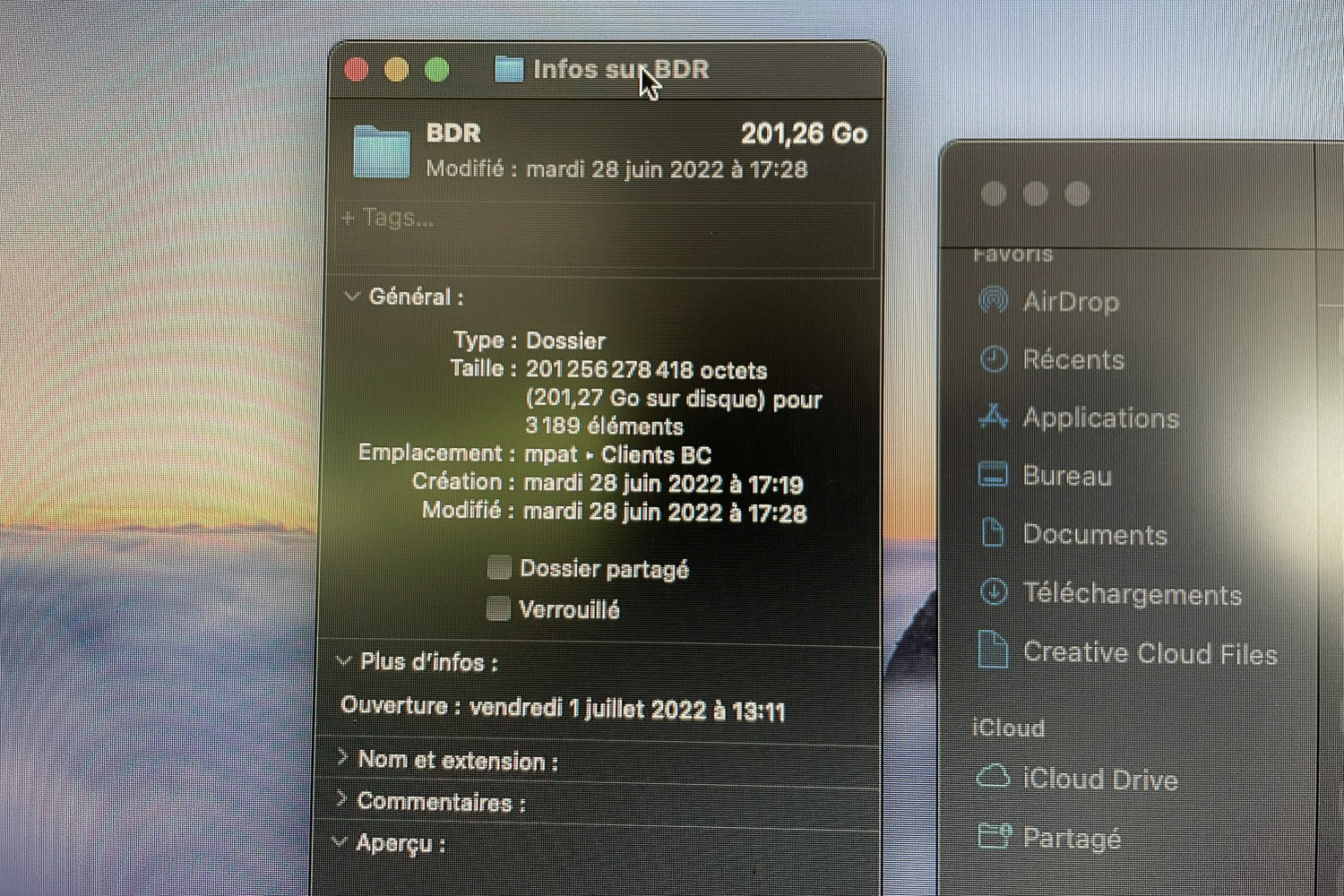Enable the Dossier partagé checkbox
Viewport: 1344px width, 896px height.
(x=499, y=567)
